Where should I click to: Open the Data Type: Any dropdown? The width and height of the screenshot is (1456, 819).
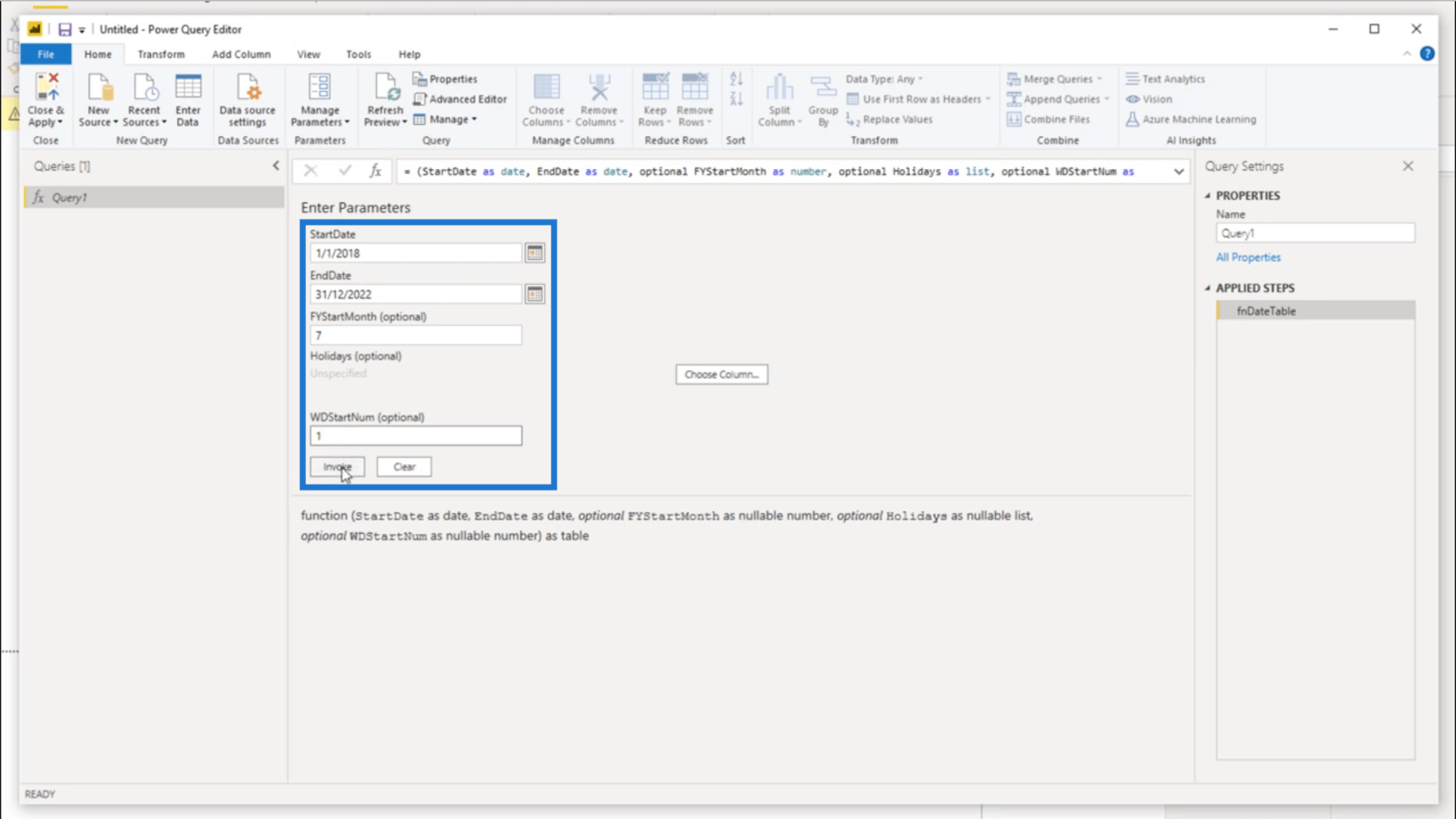pos(885,79)
